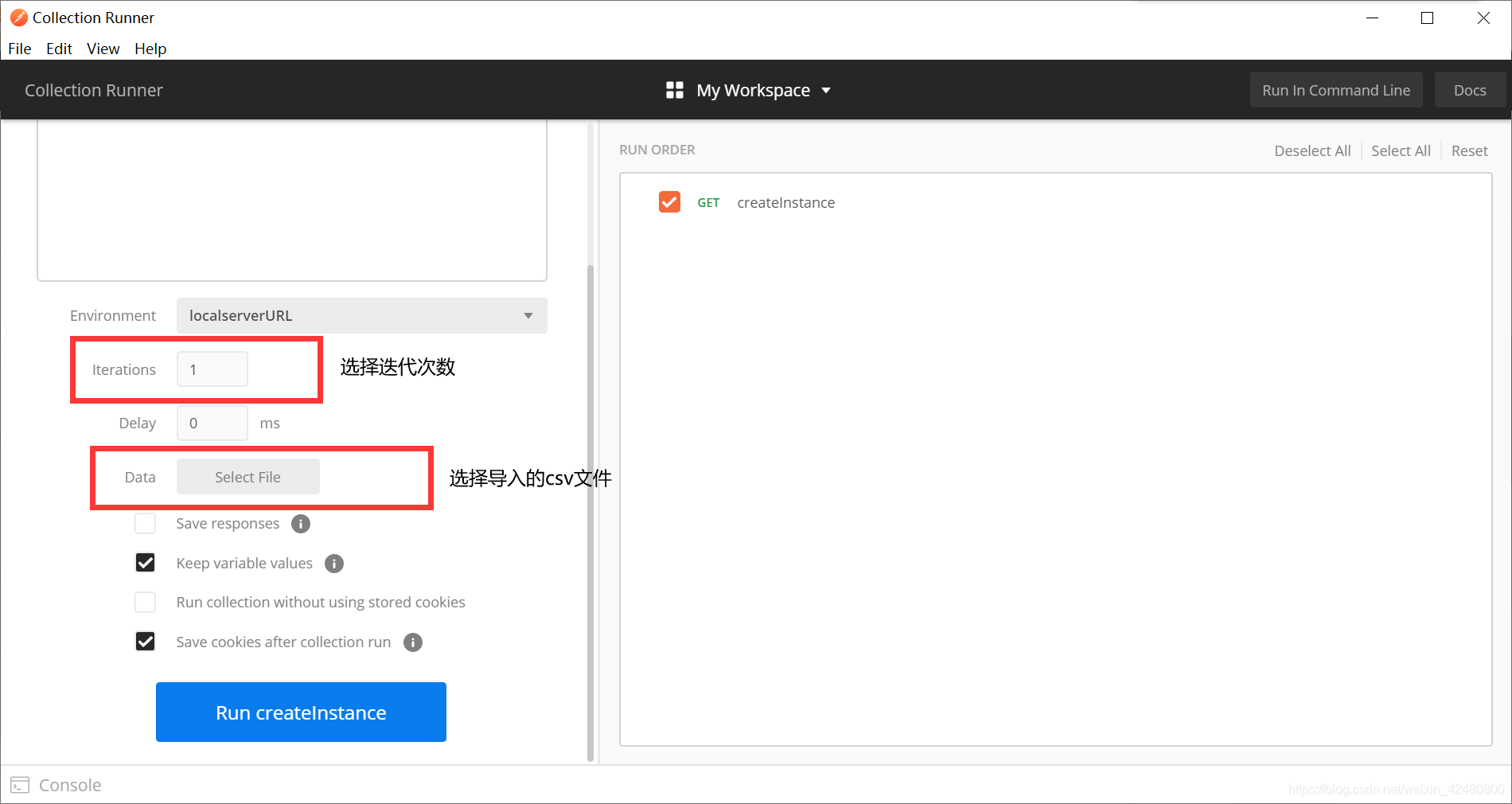Viewport: 1512px width, 804px height.
Task: Click Deselect All in run order
Action: tap(1312, 151)
